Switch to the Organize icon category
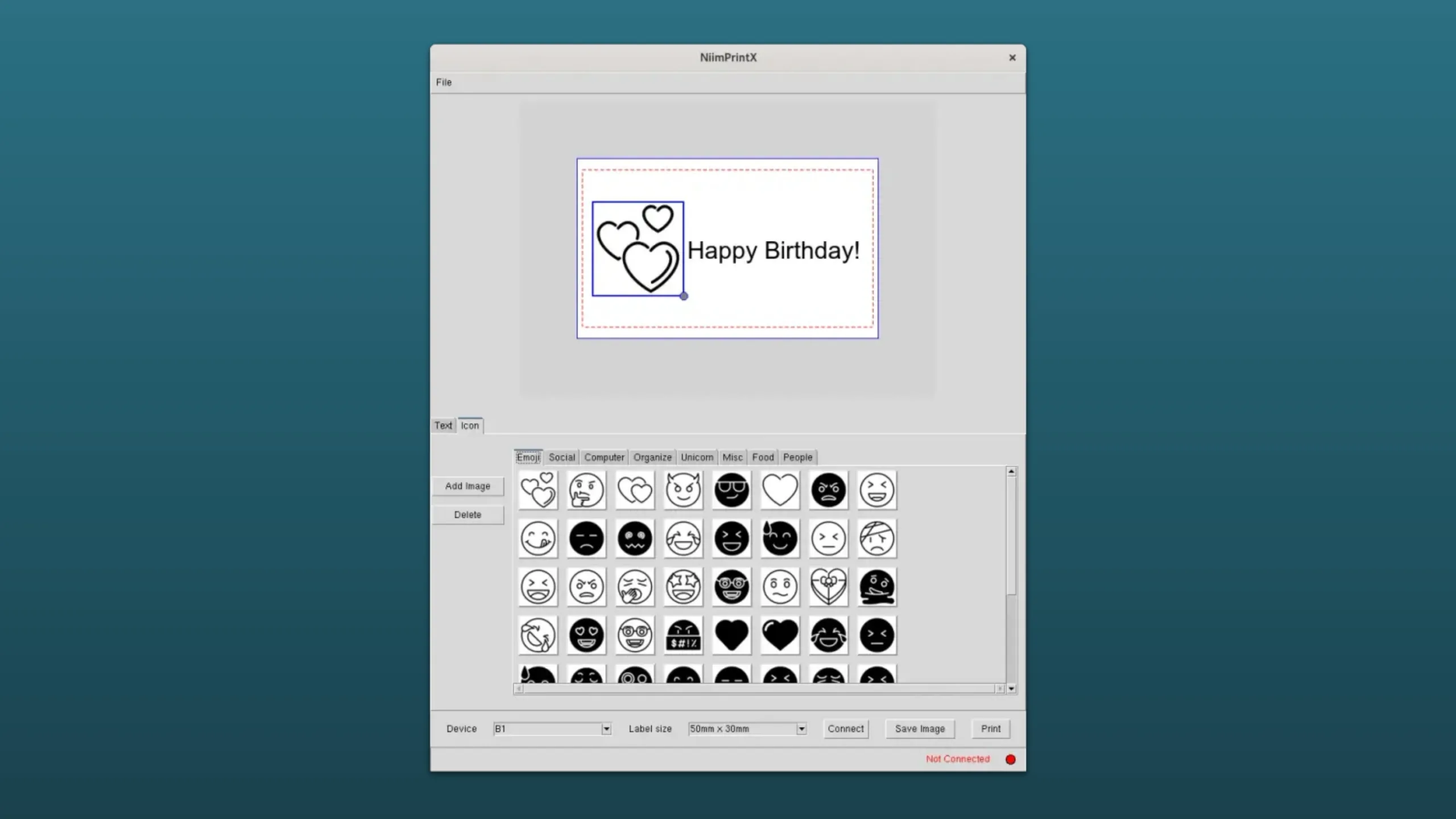This screenshot has width=1456, height=819. tap(652, 457)
